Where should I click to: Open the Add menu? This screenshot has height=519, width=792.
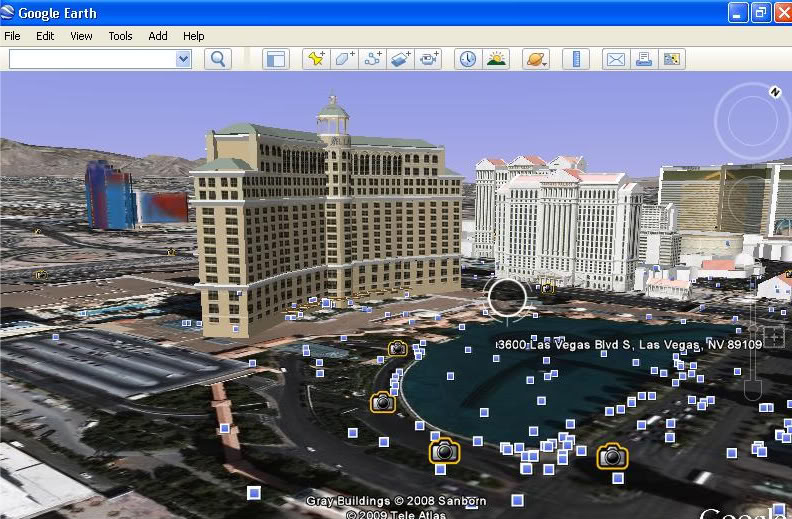point(158,36)
